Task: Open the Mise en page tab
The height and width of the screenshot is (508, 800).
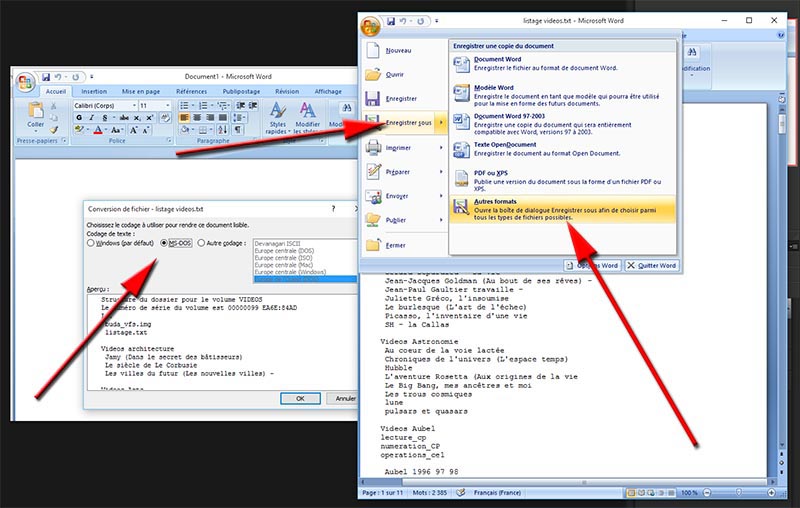Action: pos(141,91)
